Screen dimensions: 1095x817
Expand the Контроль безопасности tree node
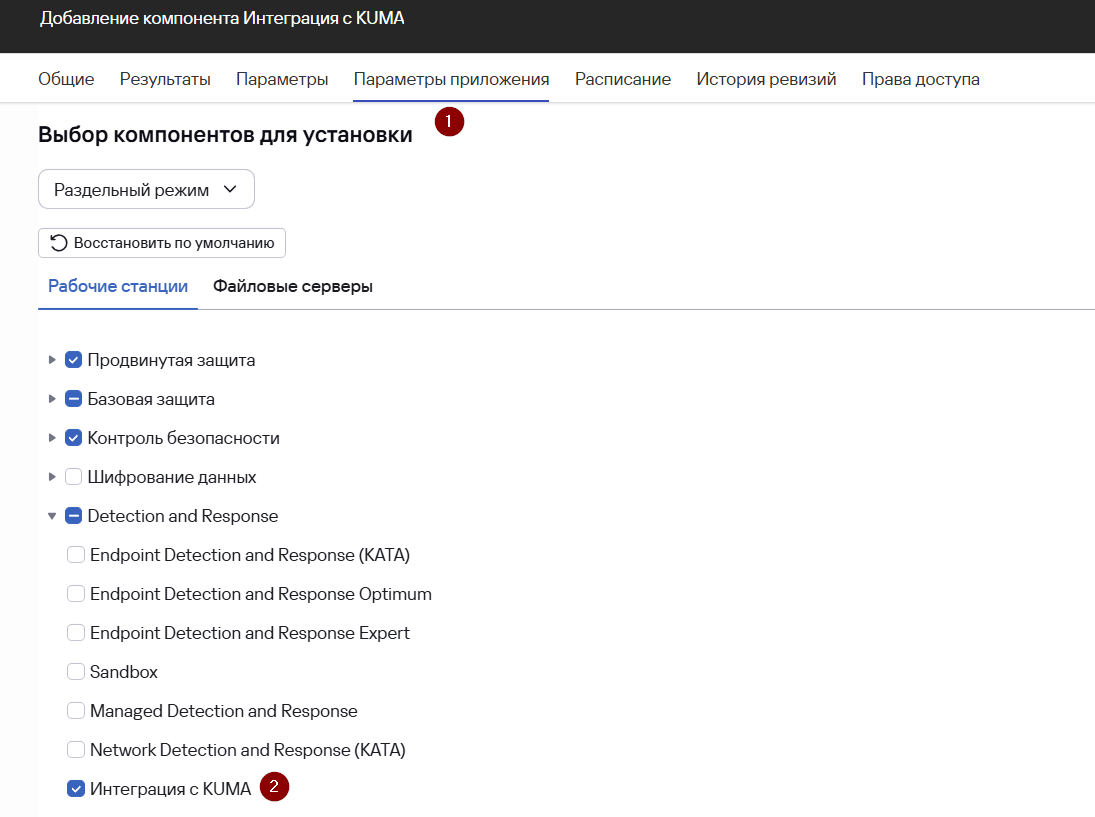52,438
